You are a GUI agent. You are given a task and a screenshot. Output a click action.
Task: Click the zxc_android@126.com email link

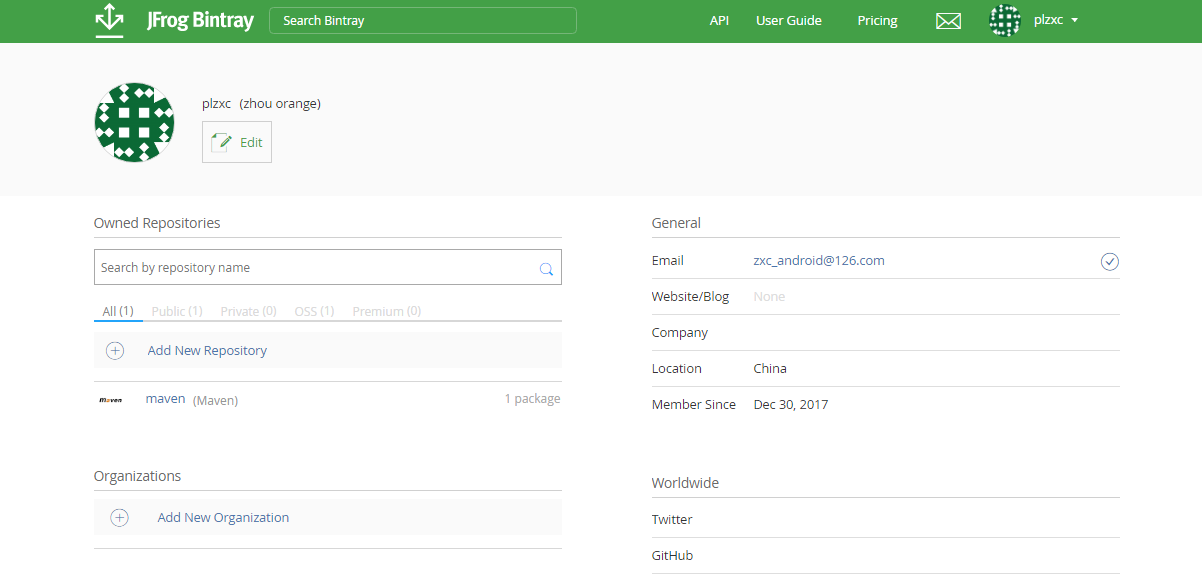(819, 260)
